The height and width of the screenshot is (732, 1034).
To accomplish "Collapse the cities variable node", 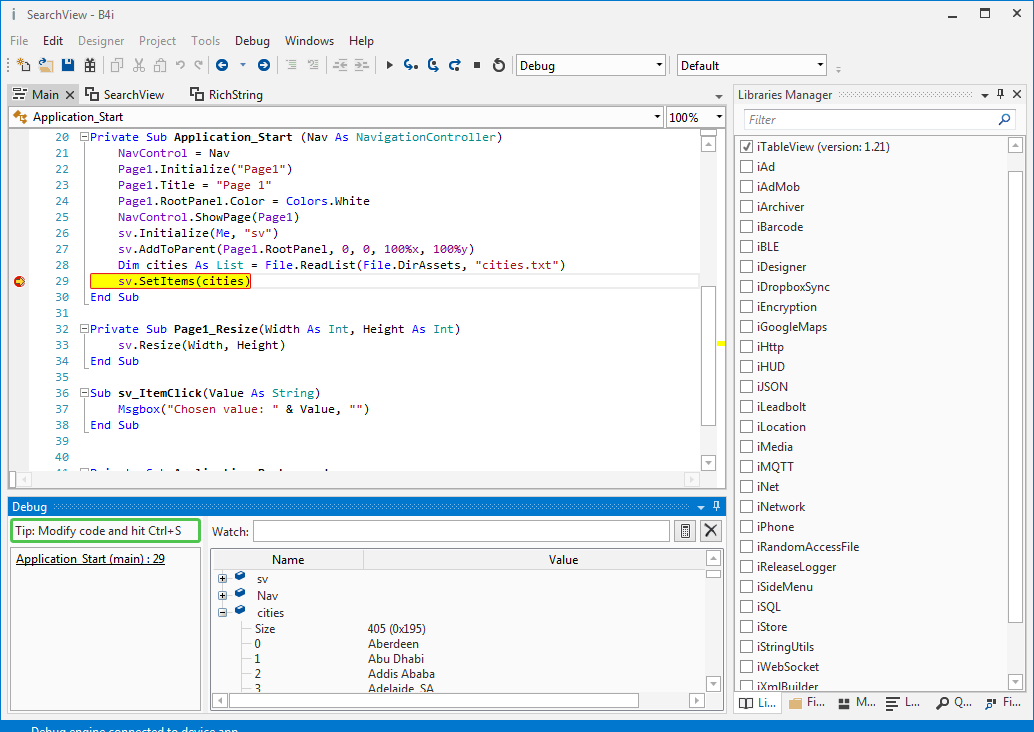I will click(222, 612).
